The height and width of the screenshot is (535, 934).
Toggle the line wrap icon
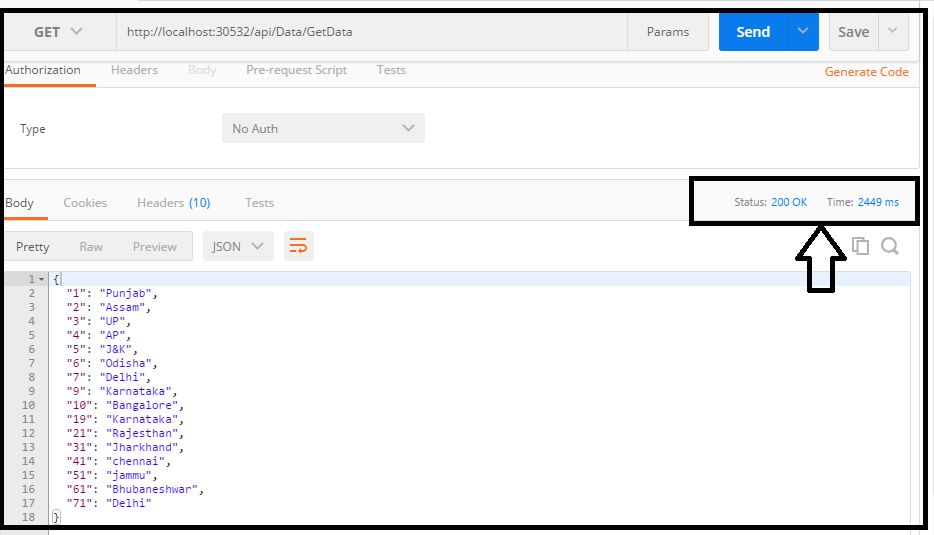click(x=298, y=246)
